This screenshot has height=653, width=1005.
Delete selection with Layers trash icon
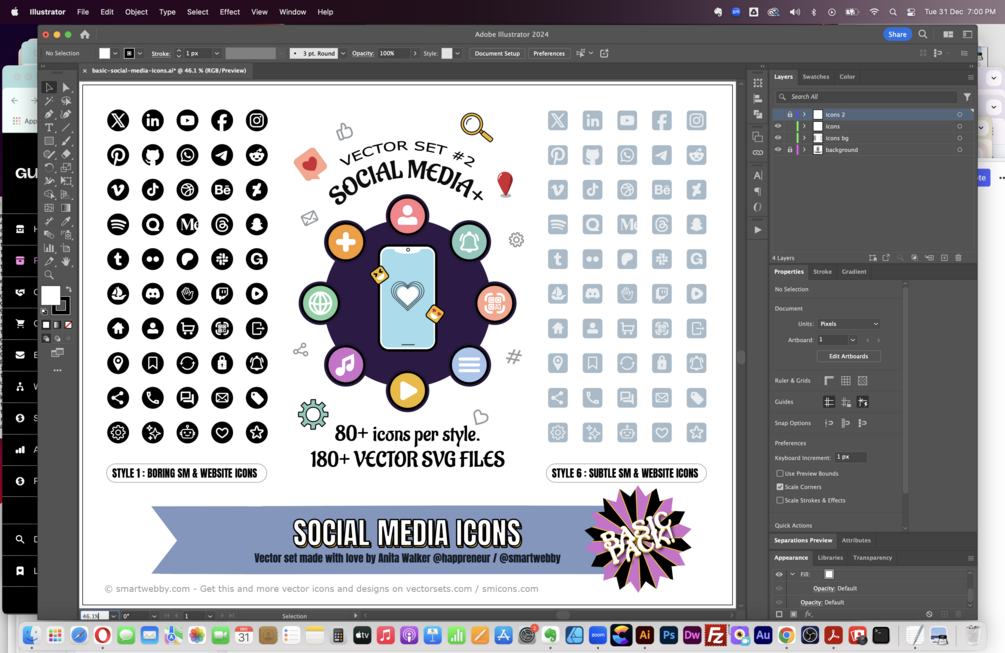(959, 258)
